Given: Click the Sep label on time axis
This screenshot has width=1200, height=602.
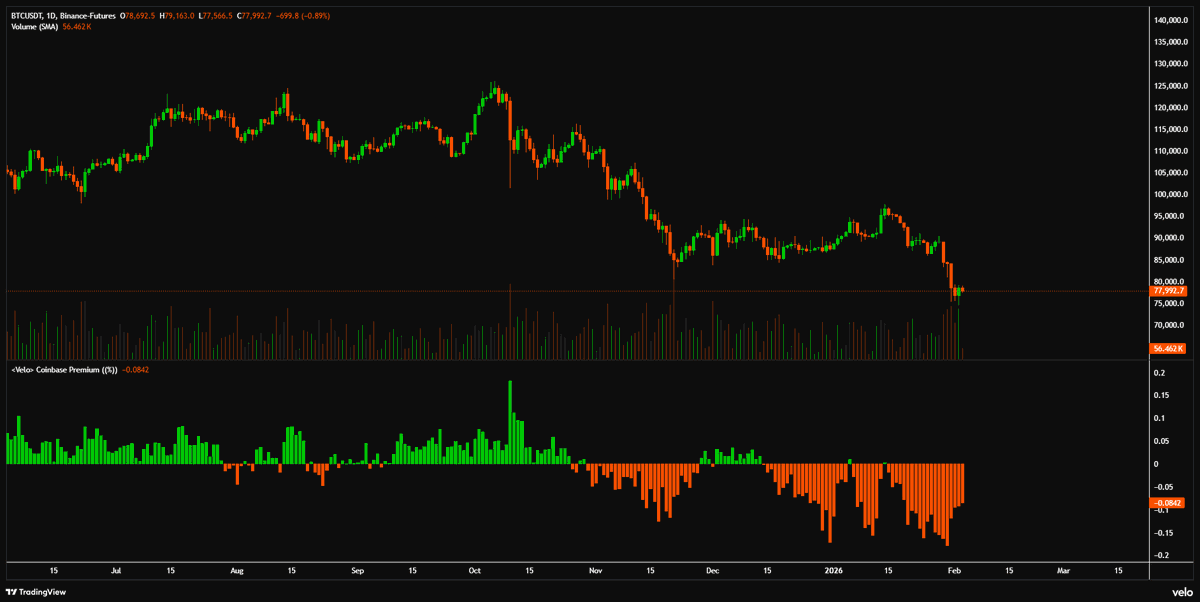Looking at the screenshot, I should (x=358, y=570).
